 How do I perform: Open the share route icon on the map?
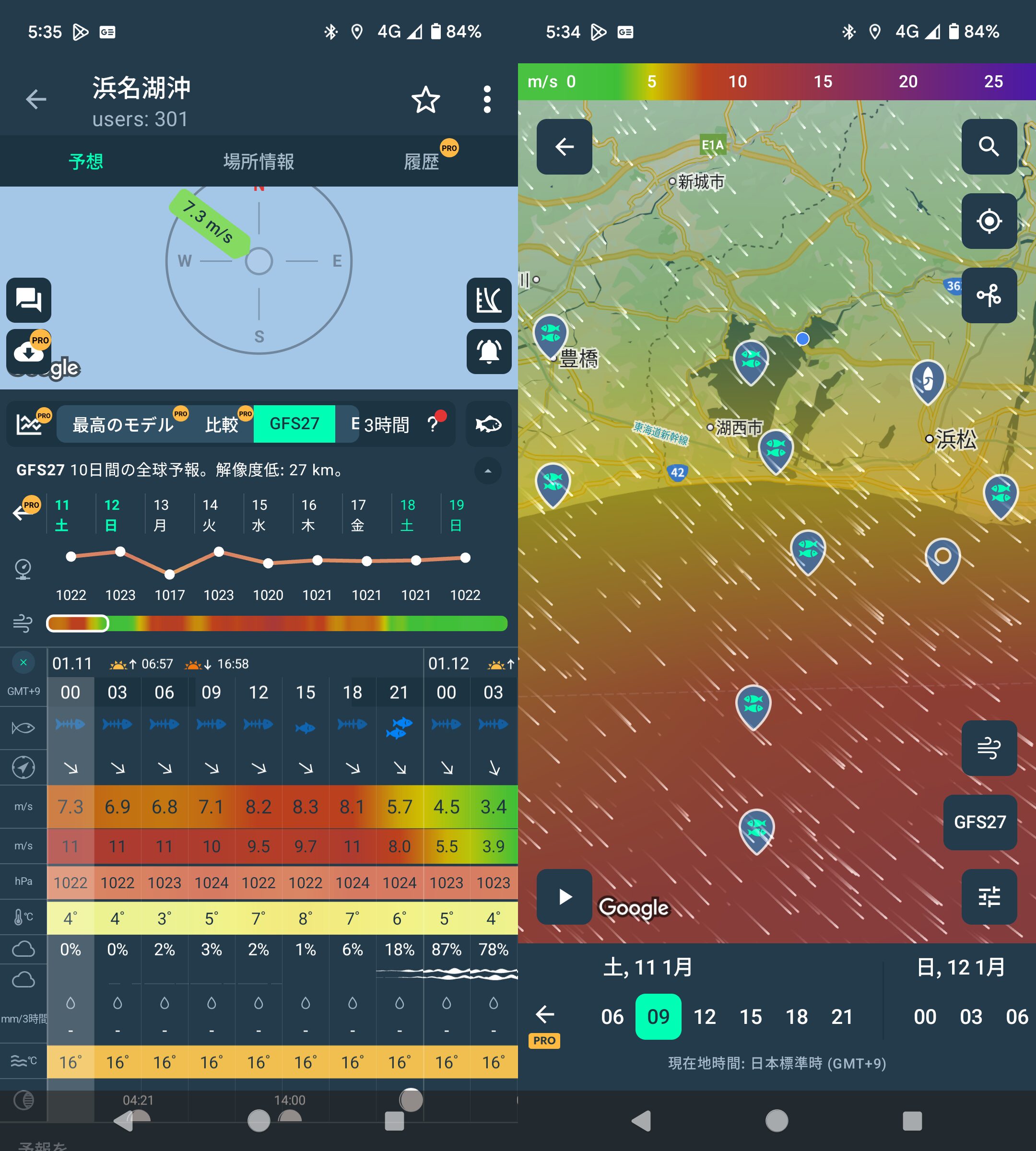click(989, 295)
